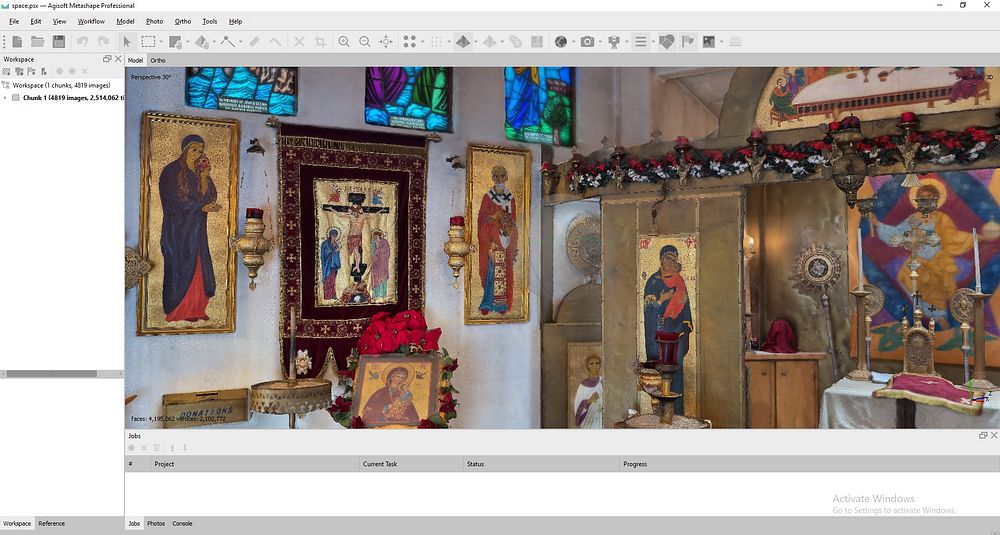Viewport: 1000px width, 535px height.
Task: Open the point cloud view dropdown arrow
Action: click(424, 42)
